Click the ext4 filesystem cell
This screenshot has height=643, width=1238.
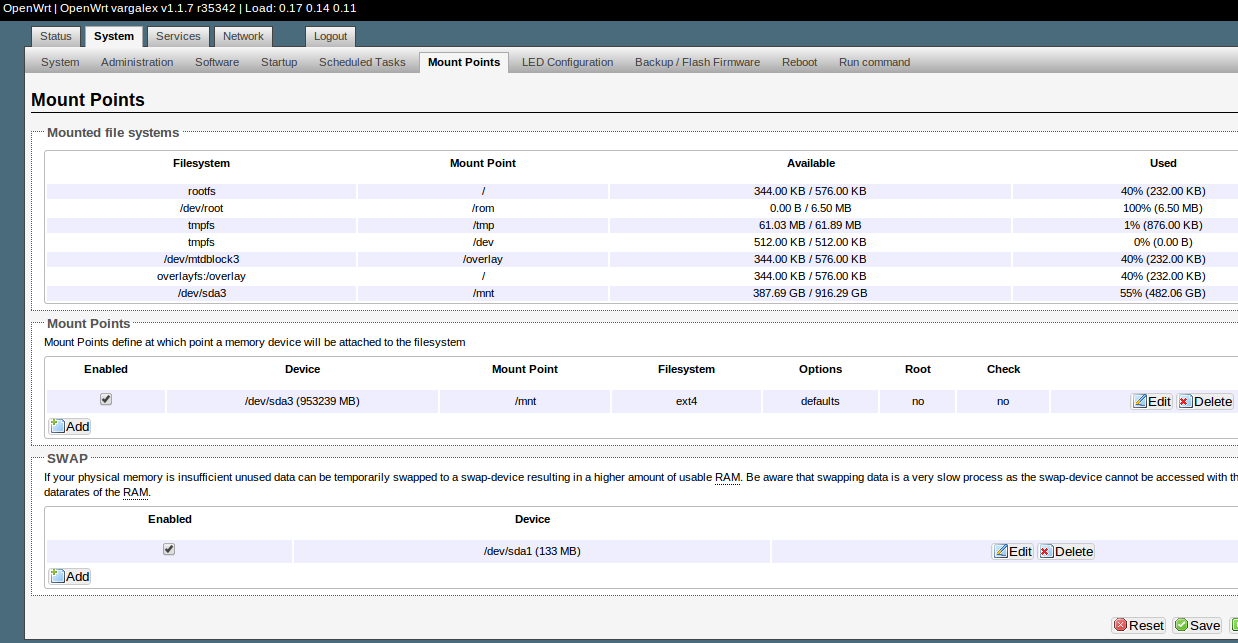coord(686,401)
